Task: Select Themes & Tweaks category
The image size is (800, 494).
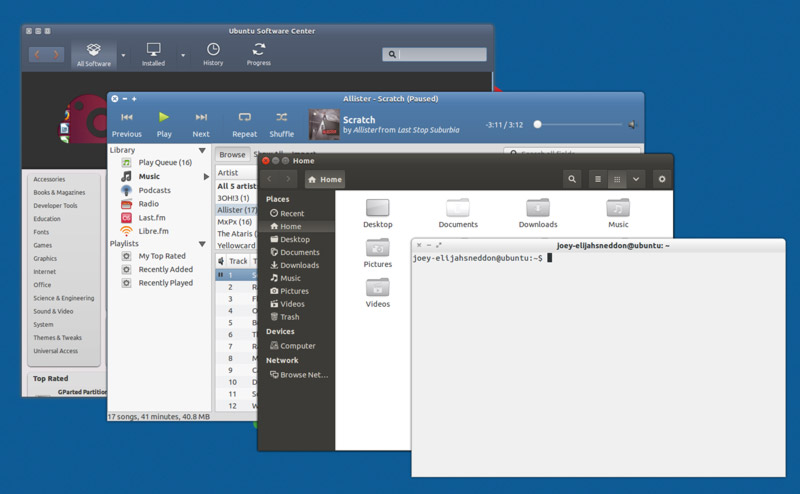Action: click(x=58, y=338)
